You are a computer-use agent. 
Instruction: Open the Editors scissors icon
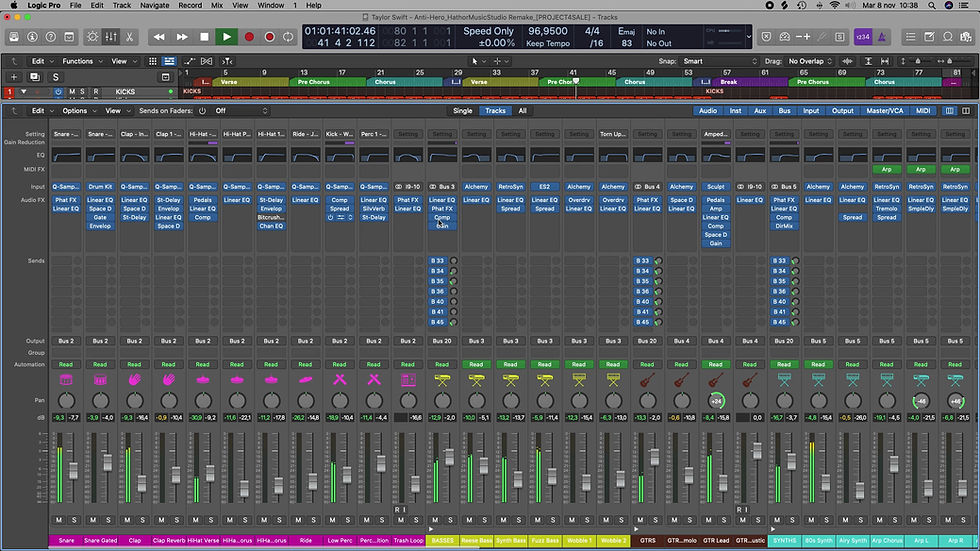(129, 37)
